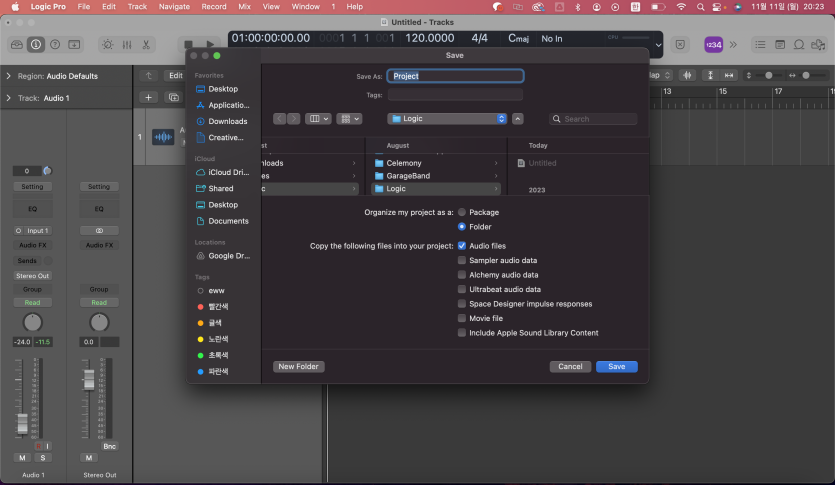Check the Sampler audio data option

pos(462,260)
